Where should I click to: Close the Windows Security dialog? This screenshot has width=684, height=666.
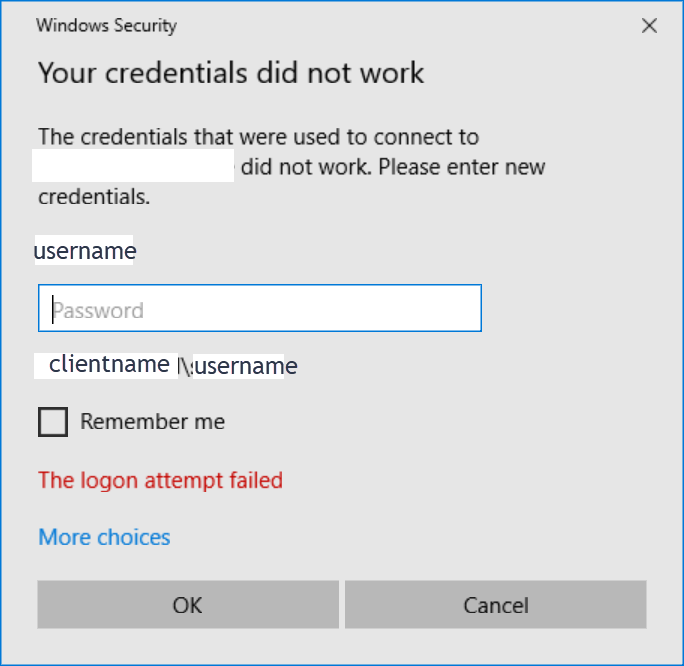(x=649, y=26)
